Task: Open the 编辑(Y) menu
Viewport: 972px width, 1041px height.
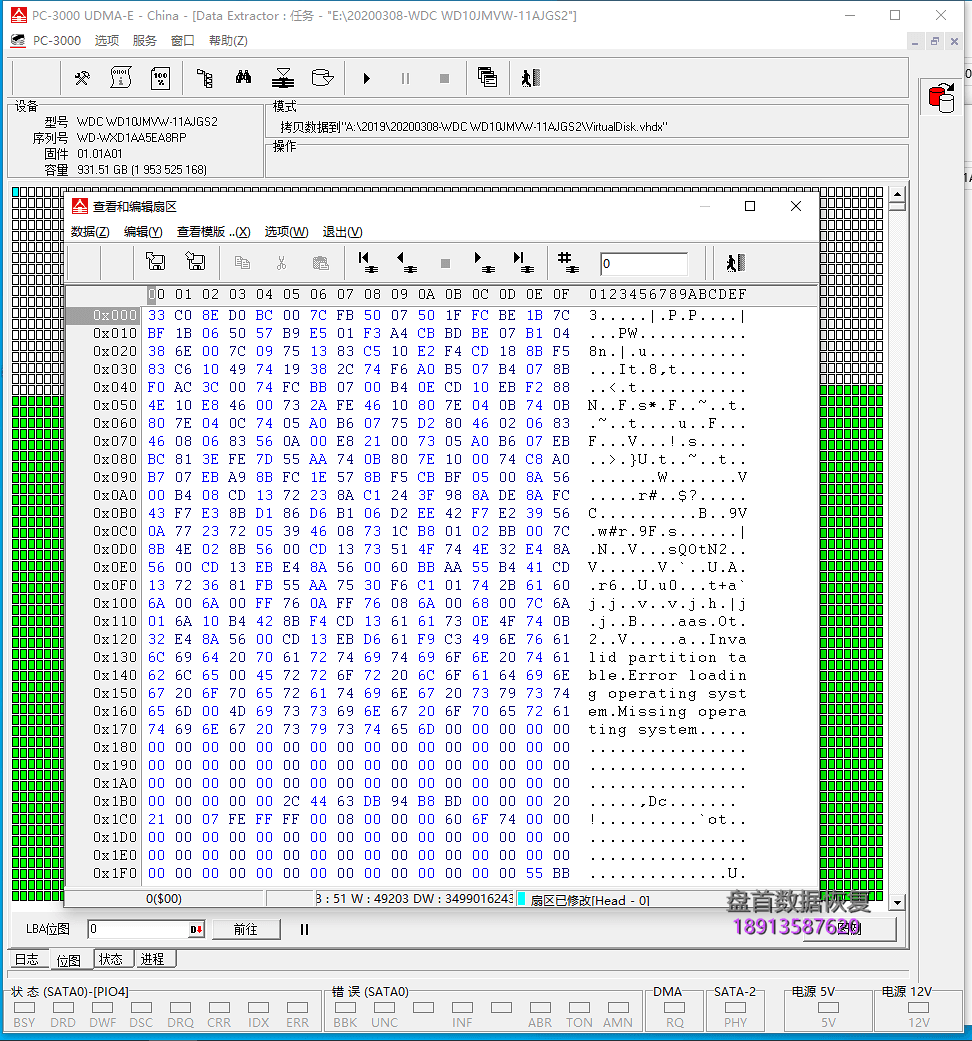Action: (143, 232)
